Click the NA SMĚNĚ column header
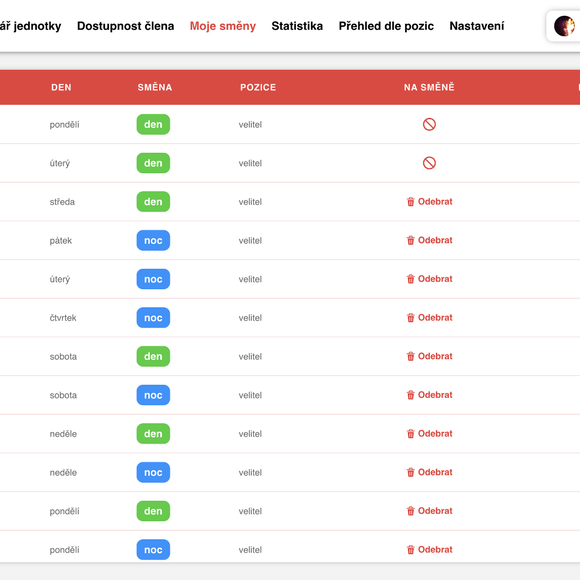 pos(429,87)
